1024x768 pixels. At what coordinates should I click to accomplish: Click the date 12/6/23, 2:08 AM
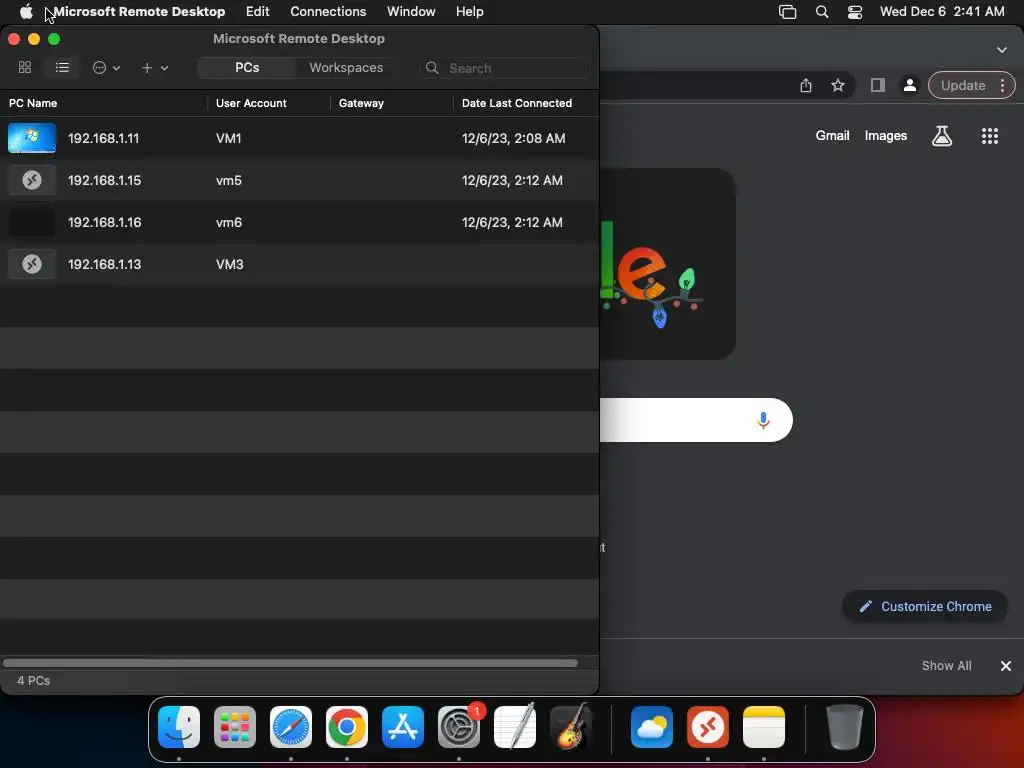pyautogui.click(x=513, y=138)
